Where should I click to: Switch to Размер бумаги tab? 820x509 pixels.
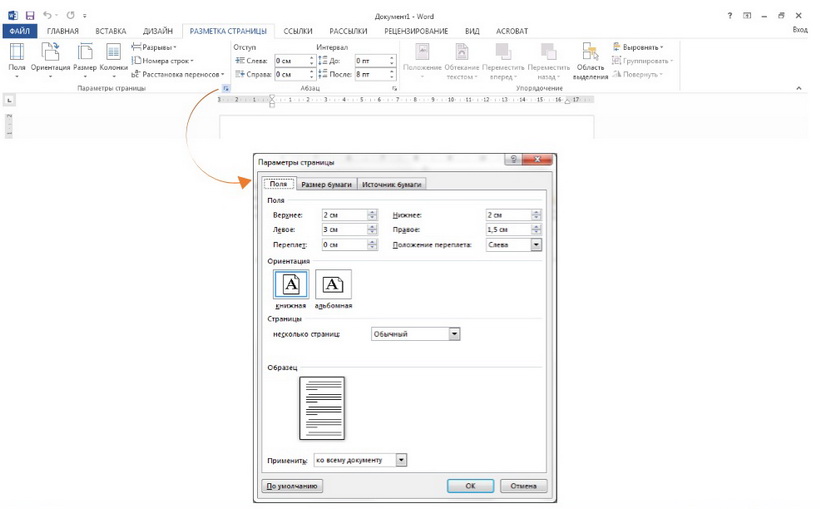pyautogui.click(x=326, y=184)
